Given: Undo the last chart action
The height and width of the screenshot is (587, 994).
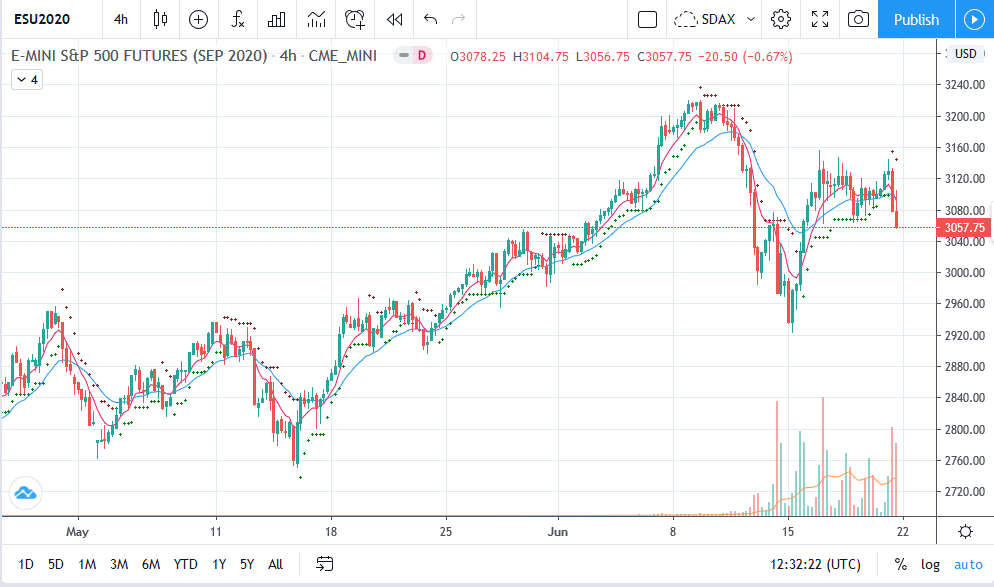Looking at the screenshot, I should tap(430, 19).
